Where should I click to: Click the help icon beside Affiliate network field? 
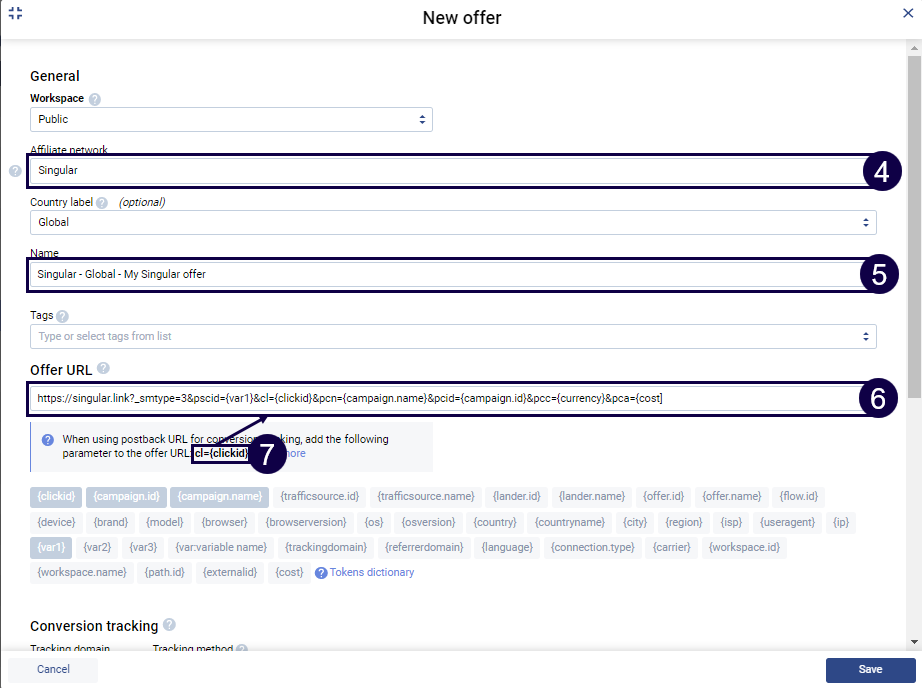coord(15,171)
